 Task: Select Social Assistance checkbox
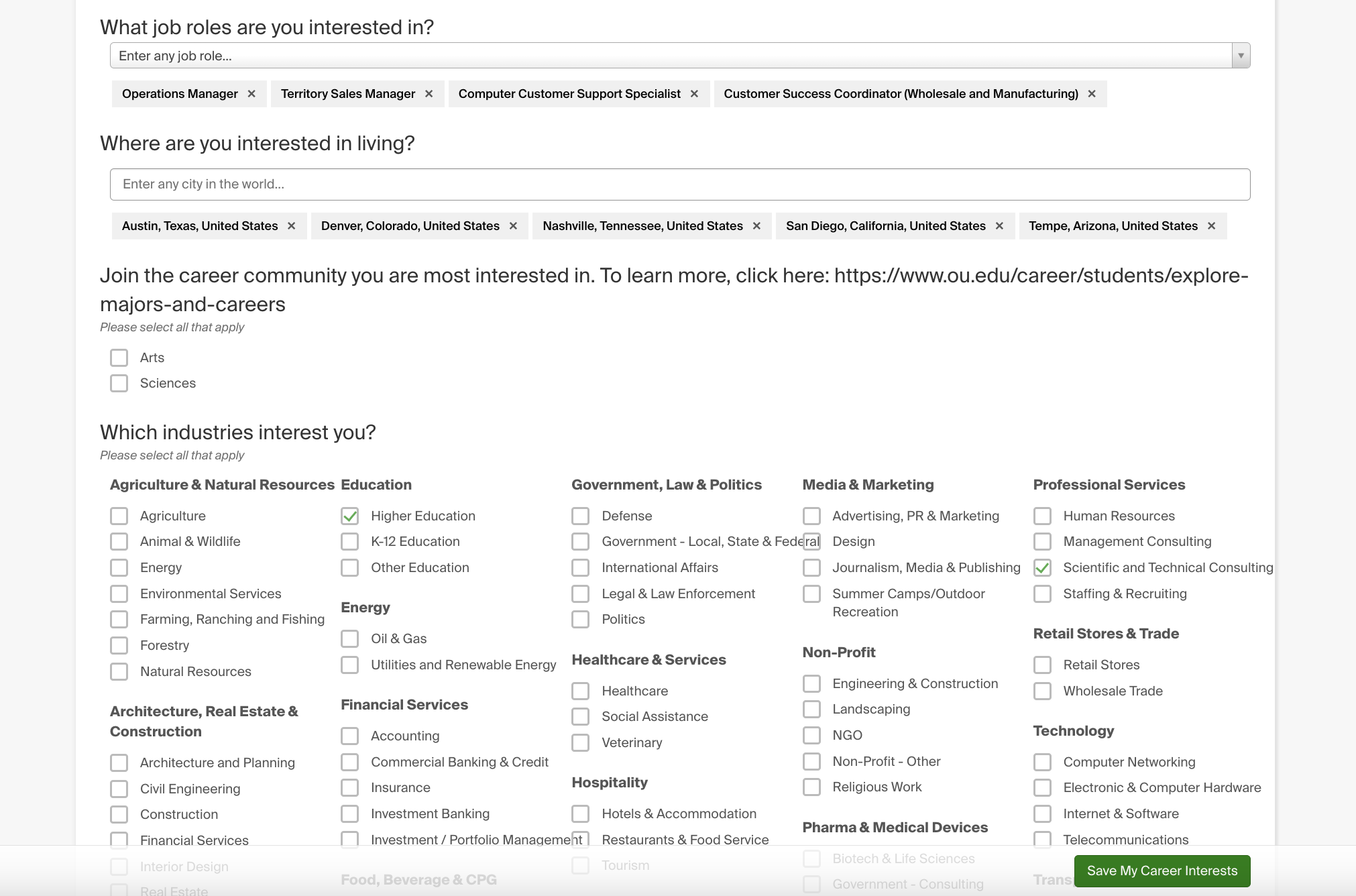[x=581, y=716]
